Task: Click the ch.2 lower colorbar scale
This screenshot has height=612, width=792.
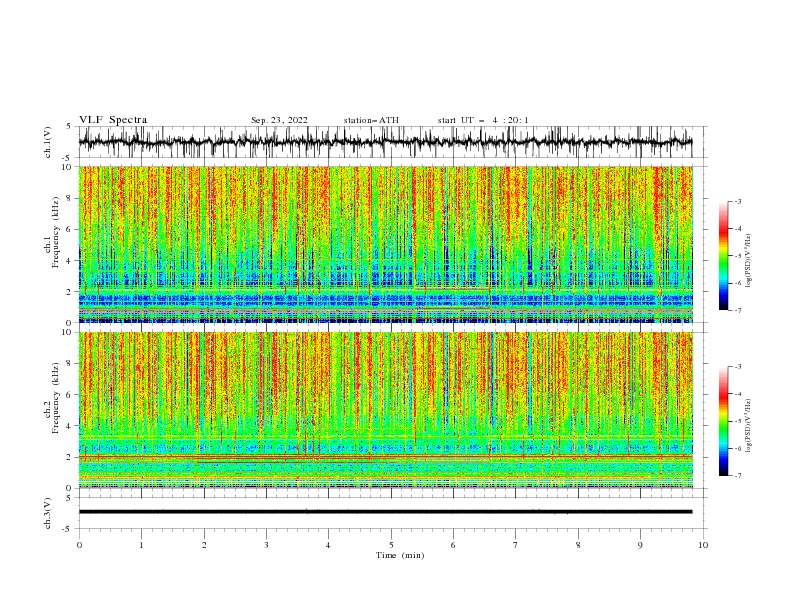Action: point(724,421)
